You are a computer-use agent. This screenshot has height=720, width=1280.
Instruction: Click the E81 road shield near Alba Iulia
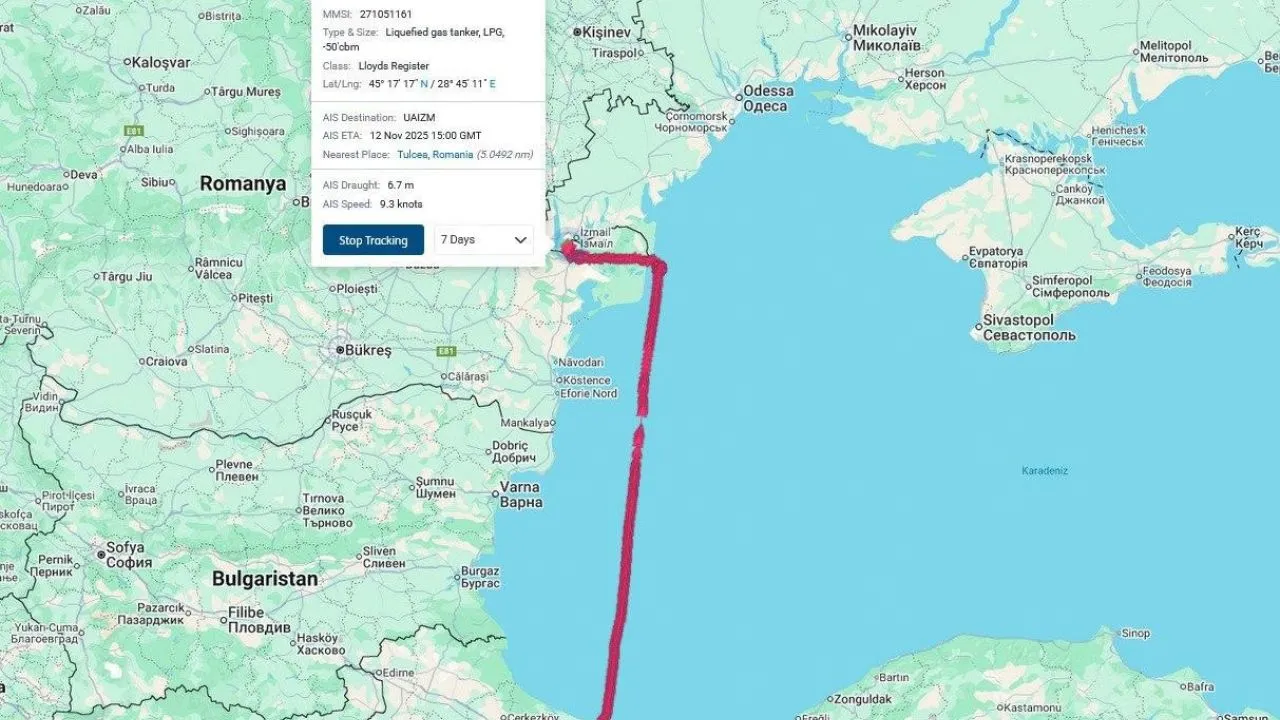tap(134, 131)
